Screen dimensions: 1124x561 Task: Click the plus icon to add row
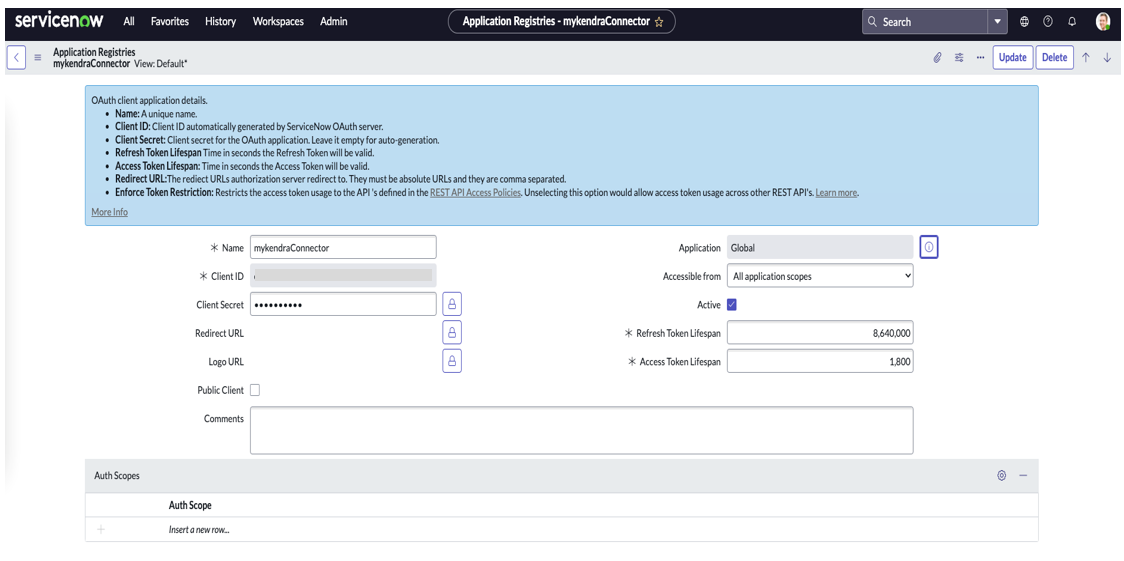point(100,529)
